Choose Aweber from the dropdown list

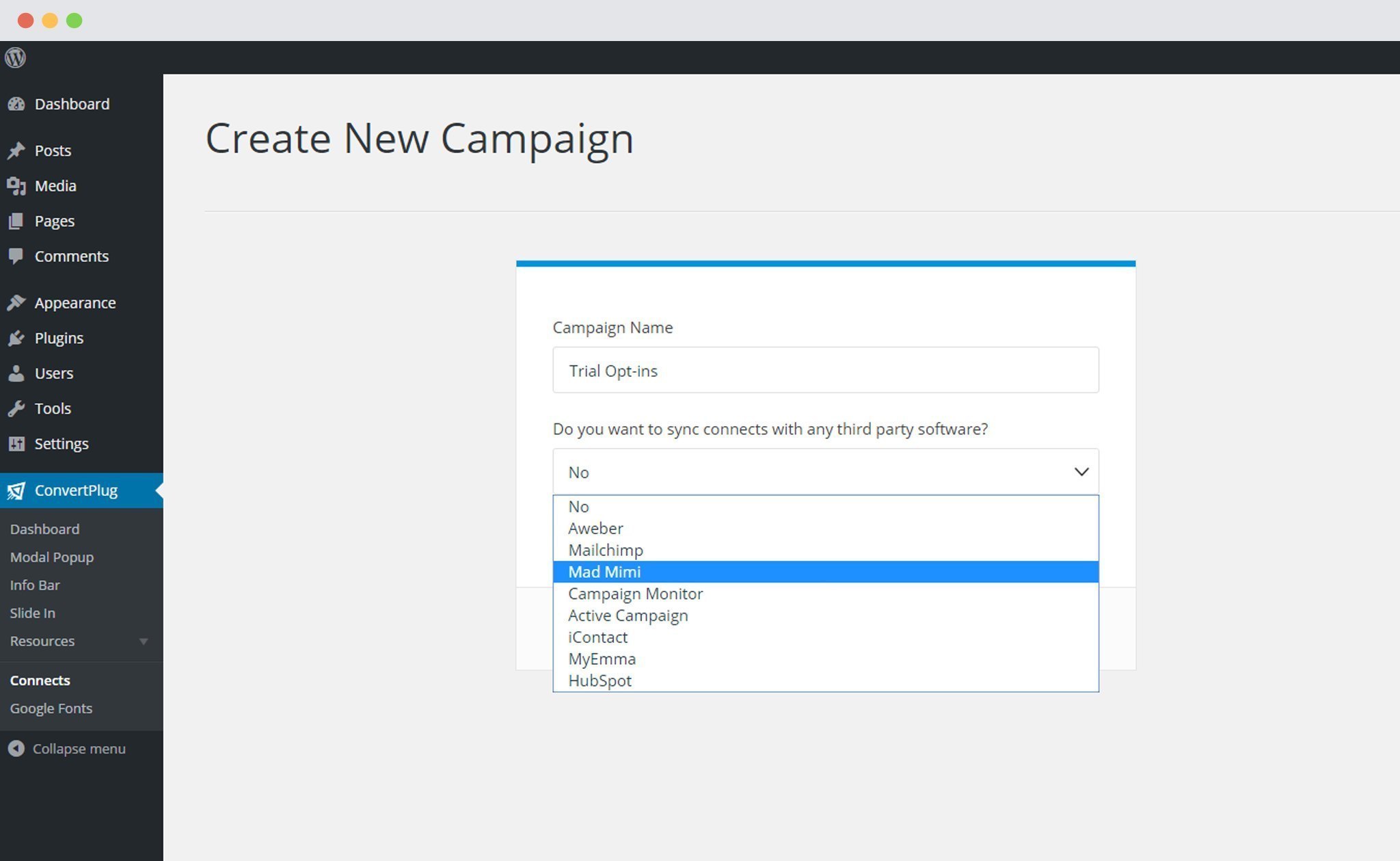[826, 529]
